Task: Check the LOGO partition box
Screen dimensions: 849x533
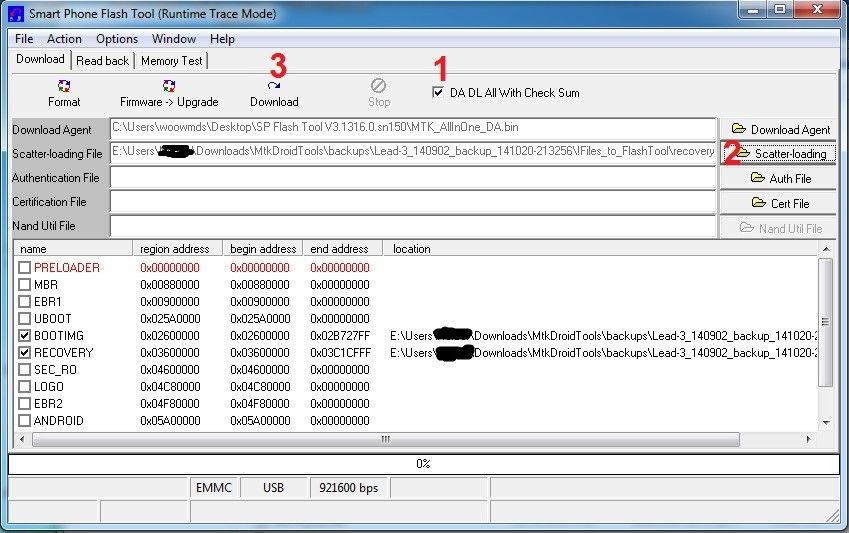Action: tap(24, 387)
